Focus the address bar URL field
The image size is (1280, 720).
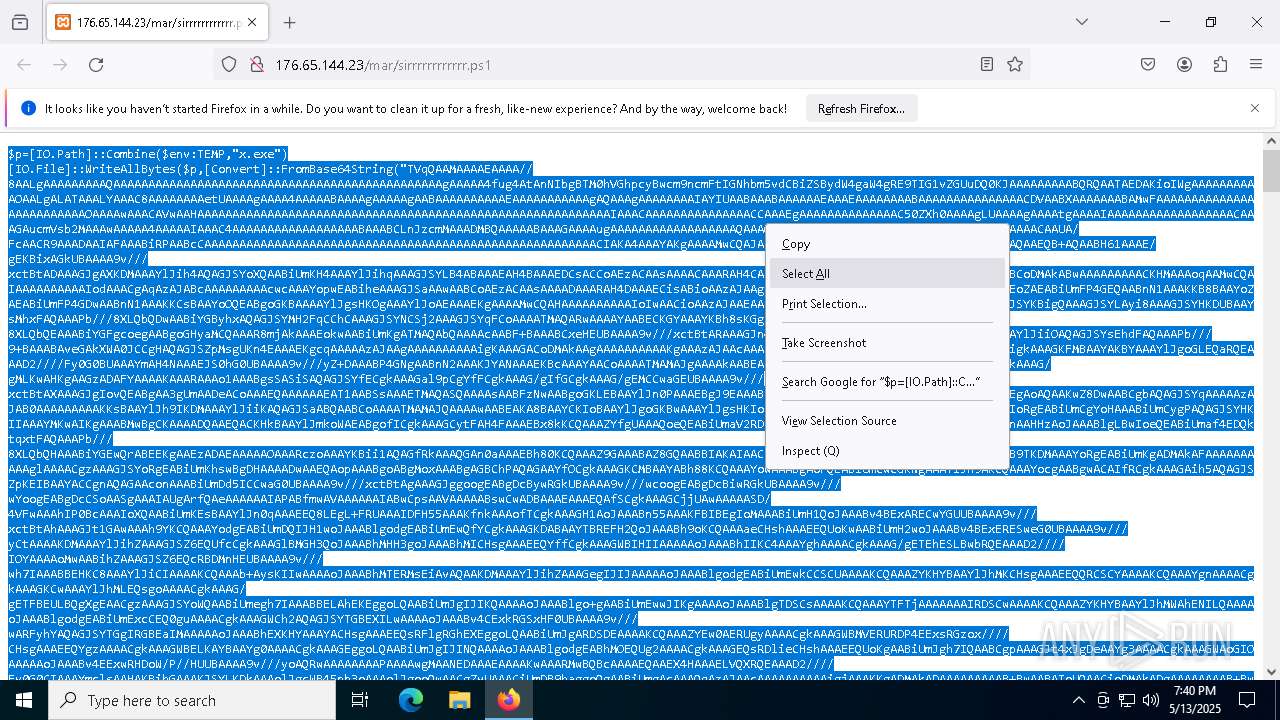(x=620, y=65)
